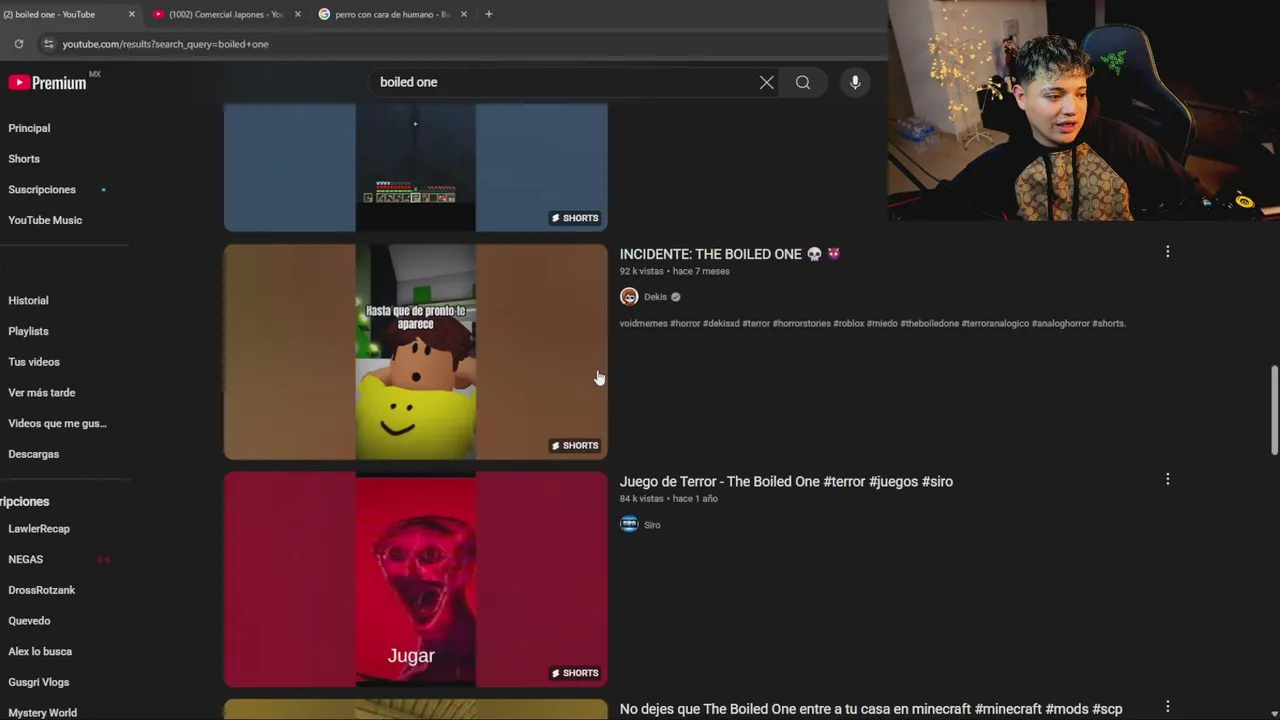Go to Principal in sidebar
Image resolution: width=1280 pixels, height=720 pixels.
(x=29, y=128)
